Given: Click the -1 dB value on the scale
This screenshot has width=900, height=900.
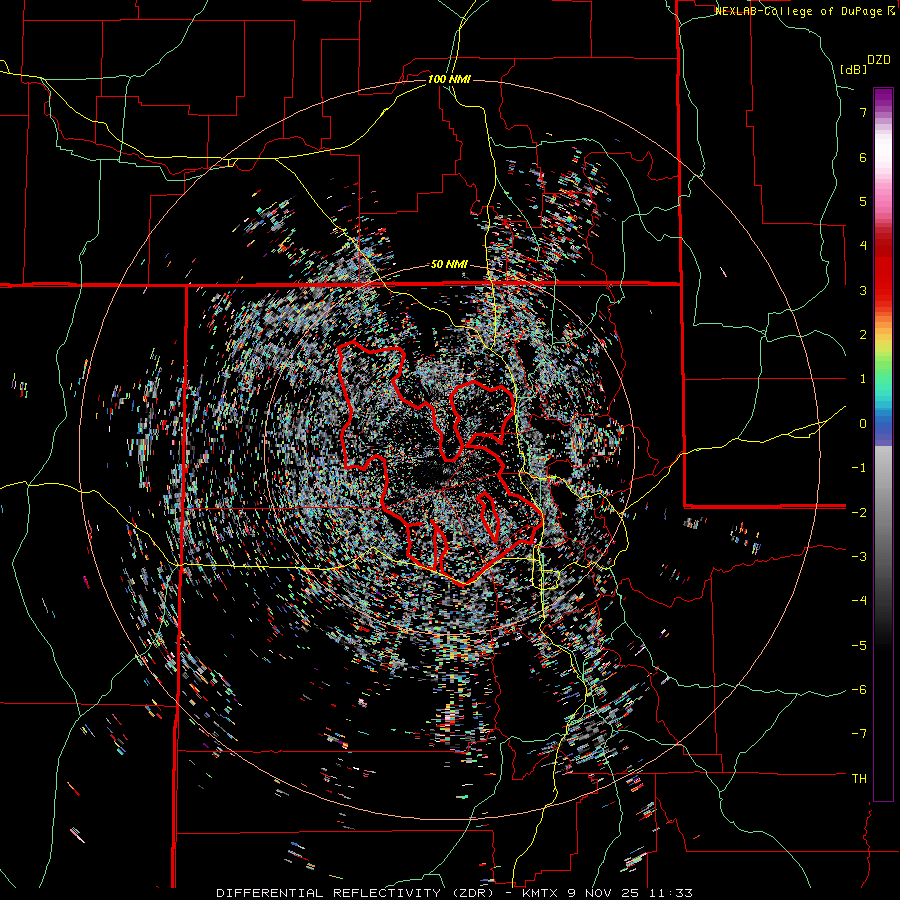Looking at the screenshot, I should click(x=859, y=468).
